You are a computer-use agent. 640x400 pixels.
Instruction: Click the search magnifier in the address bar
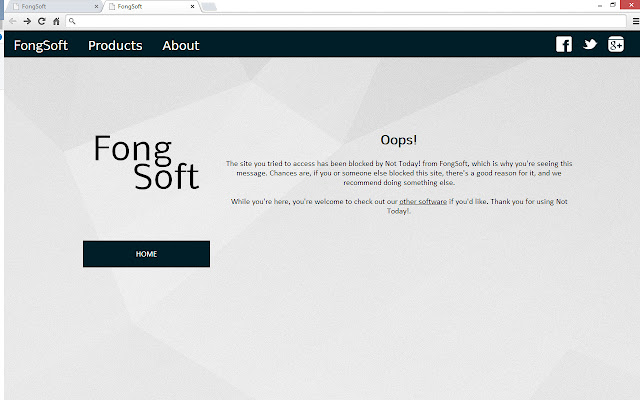[72, 21]
